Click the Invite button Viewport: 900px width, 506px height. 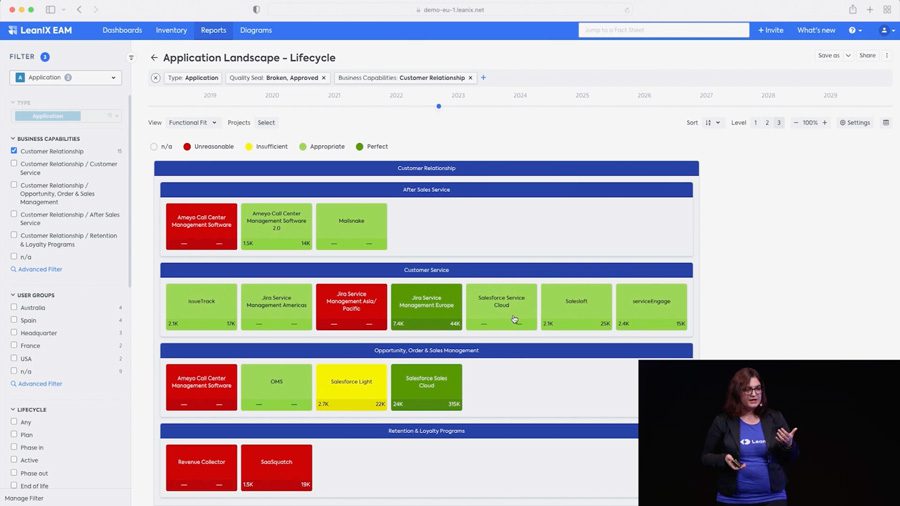coord(771,30)
